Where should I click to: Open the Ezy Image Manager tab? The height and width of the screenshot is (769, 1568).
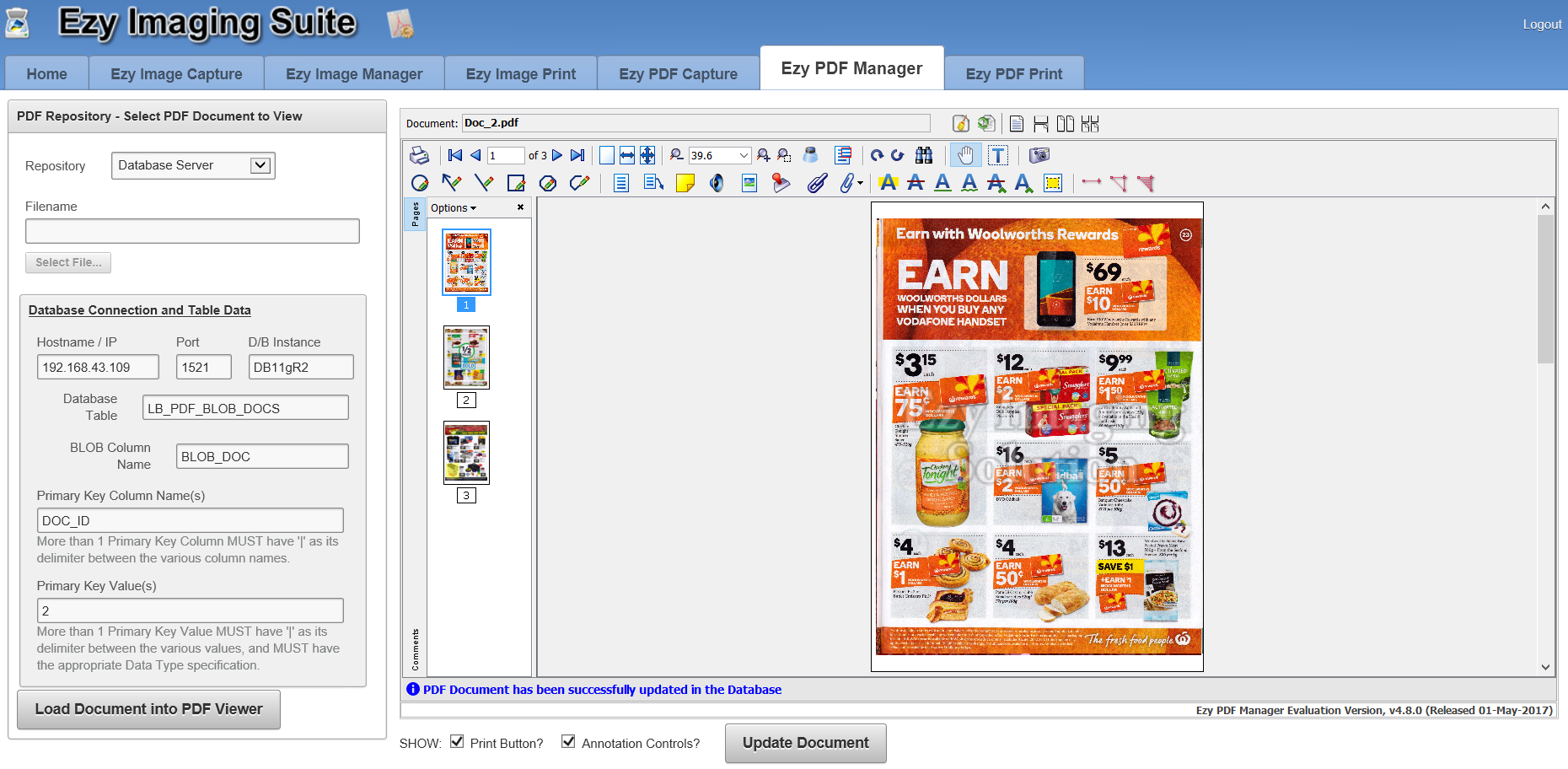(x=354, y=74)
